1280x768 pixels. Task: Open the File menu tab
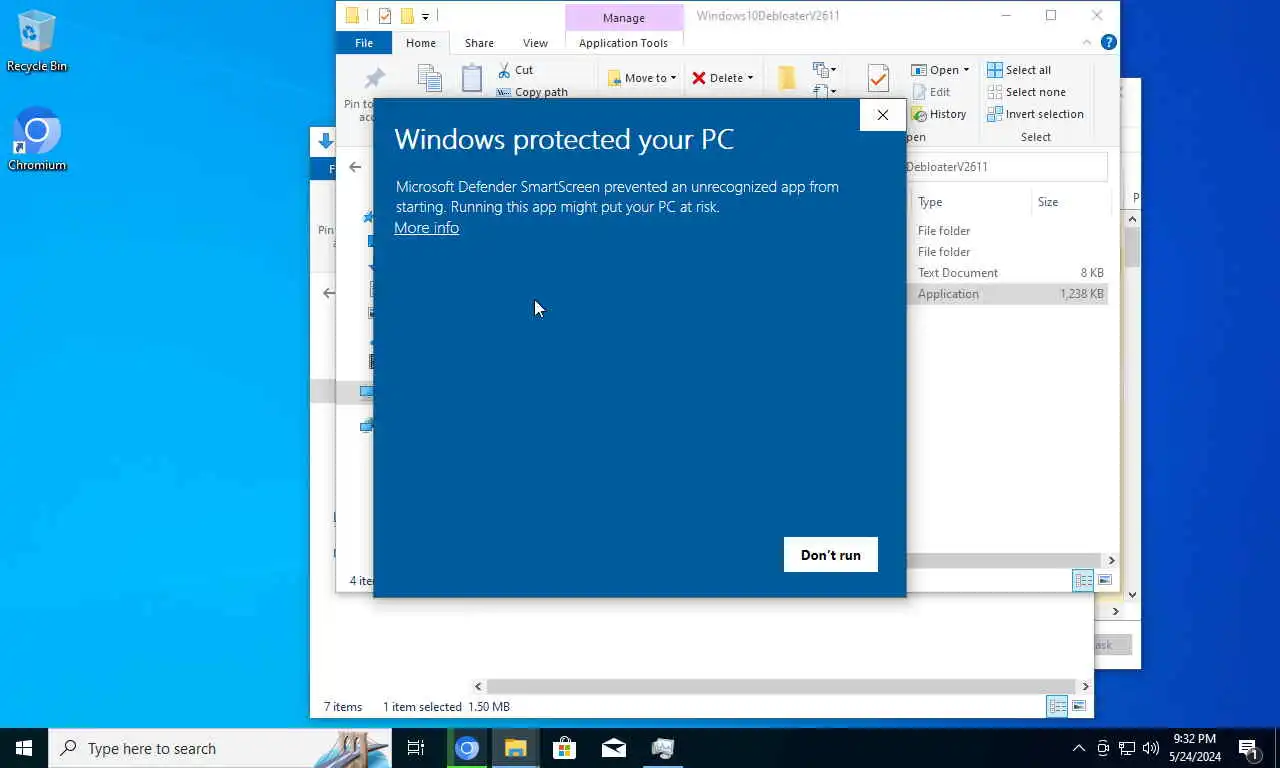tap(364, 43)
